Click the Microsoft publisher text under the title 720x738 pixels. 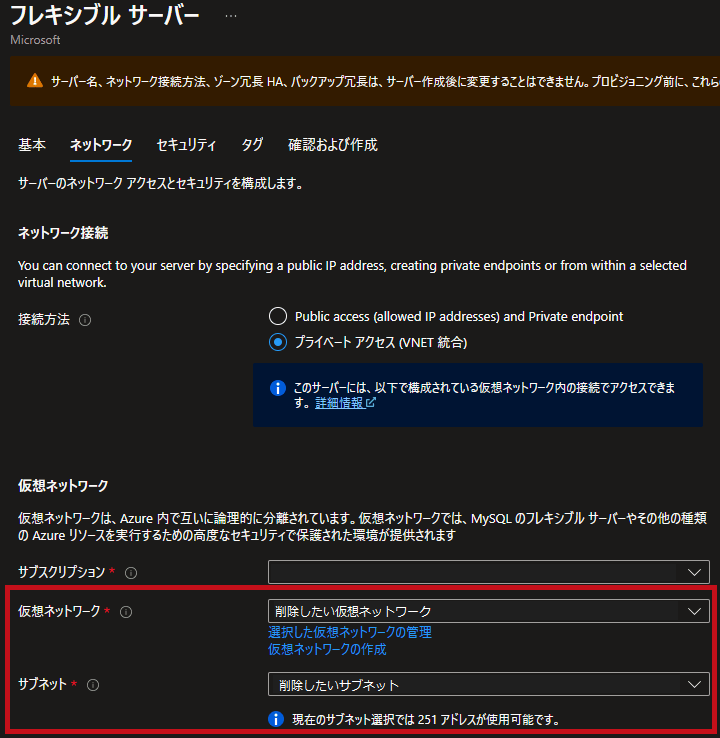point(35,40)
